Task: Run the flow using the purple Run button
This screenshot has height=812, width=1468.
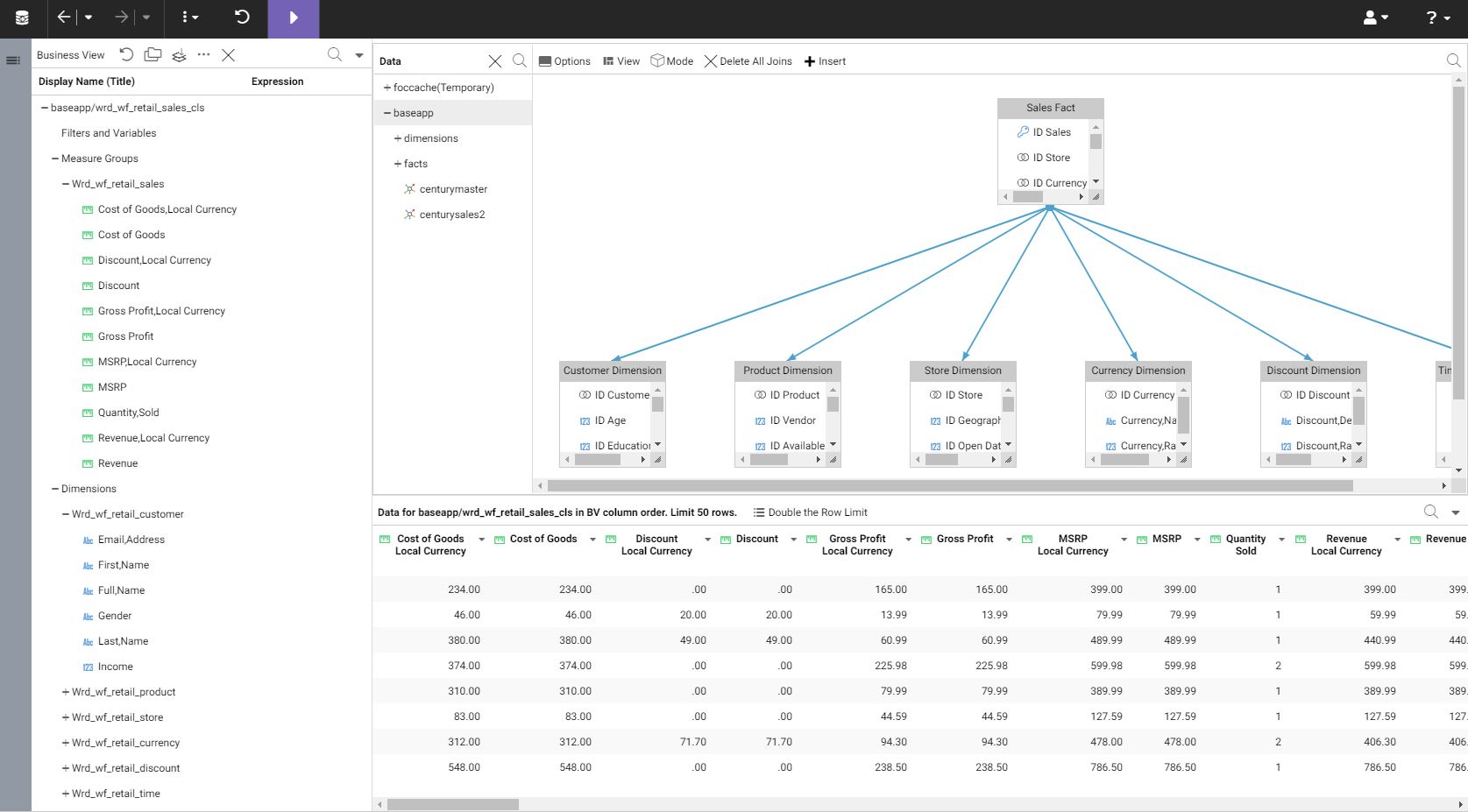Action: (293, 18)
